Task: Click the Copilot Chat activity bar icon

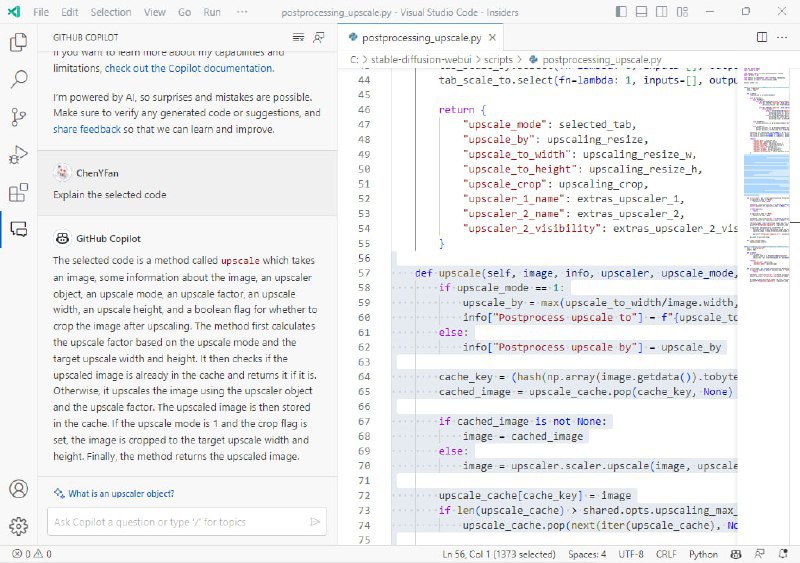Action: [x=18, y=228]
